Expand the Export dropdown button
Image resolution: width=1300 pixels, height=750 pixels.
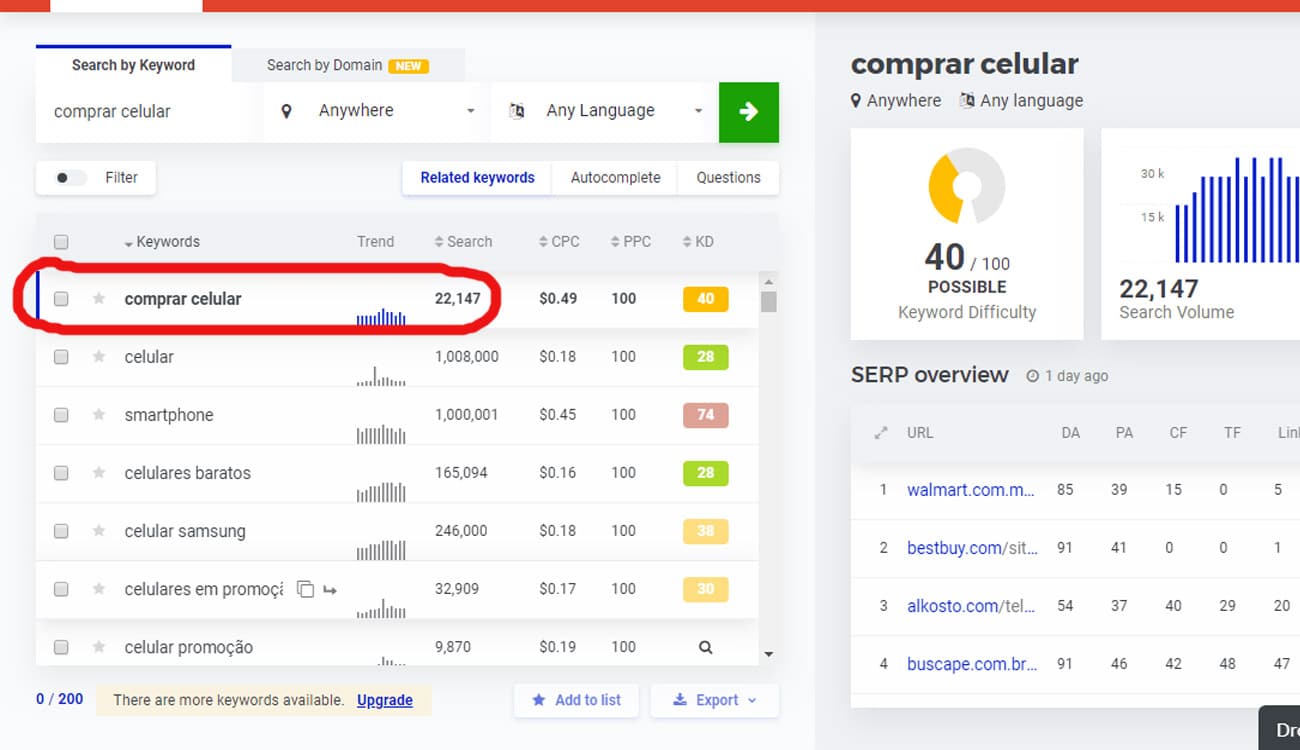pos(714,700)
